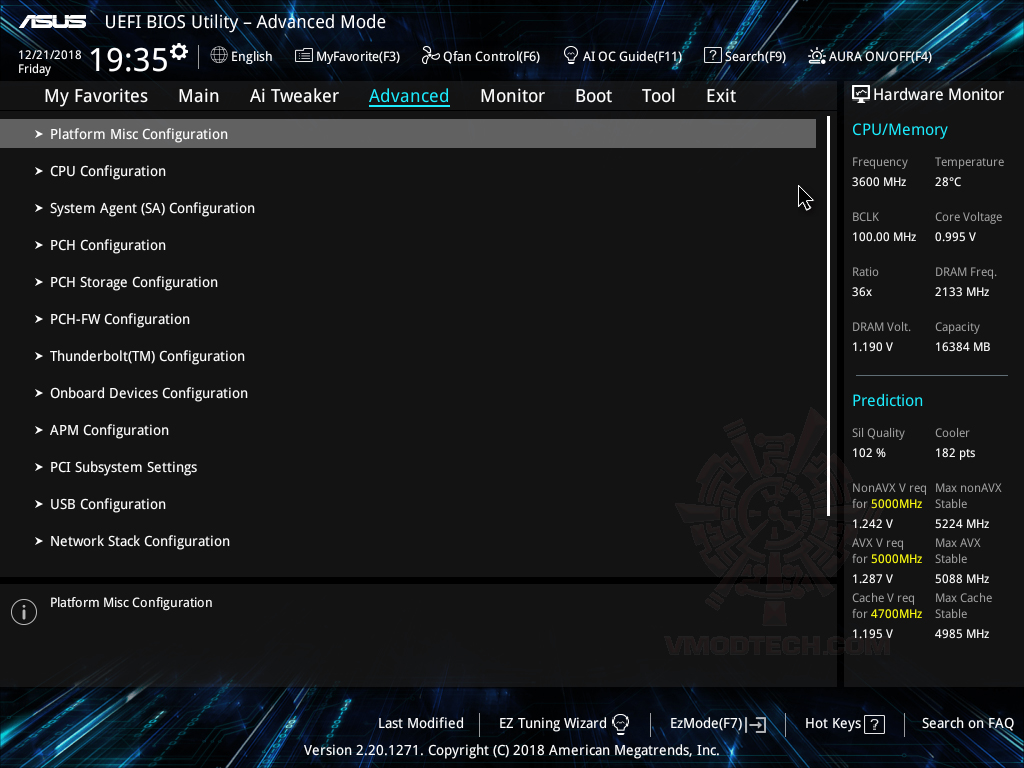Viewport: 1024px width, 768px height.
Task: View Last Modified settings
Action: click(x=421, y=724)
